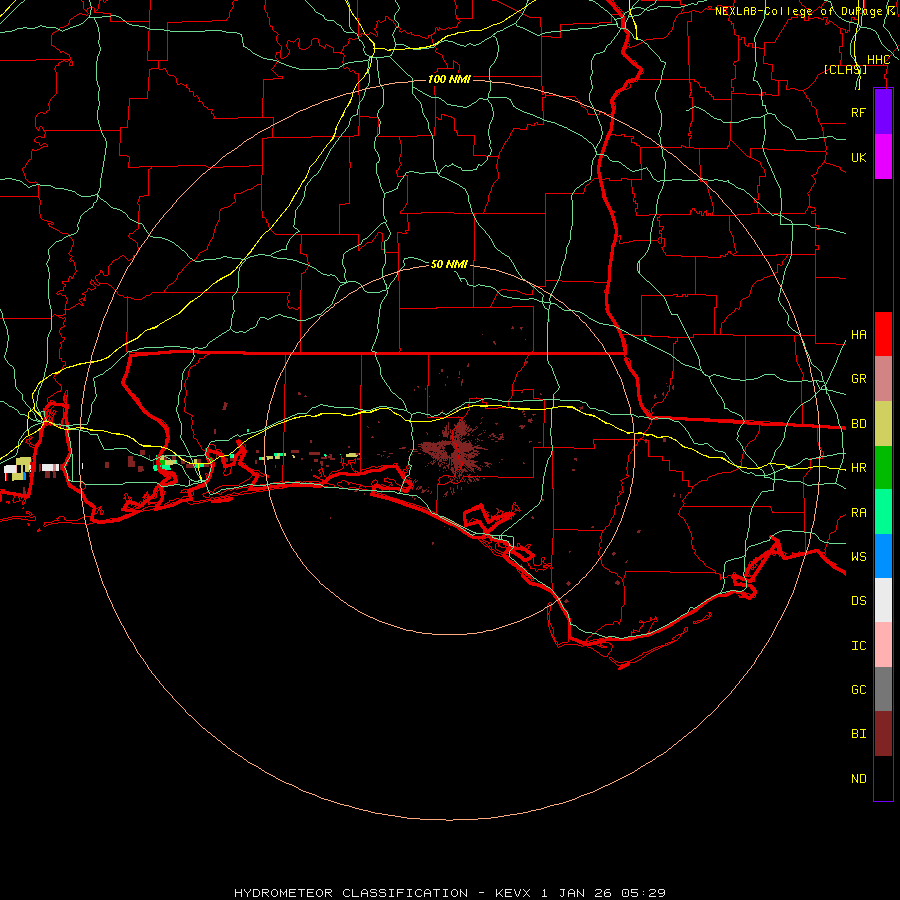Click the IC legend label

click(858, 646)
